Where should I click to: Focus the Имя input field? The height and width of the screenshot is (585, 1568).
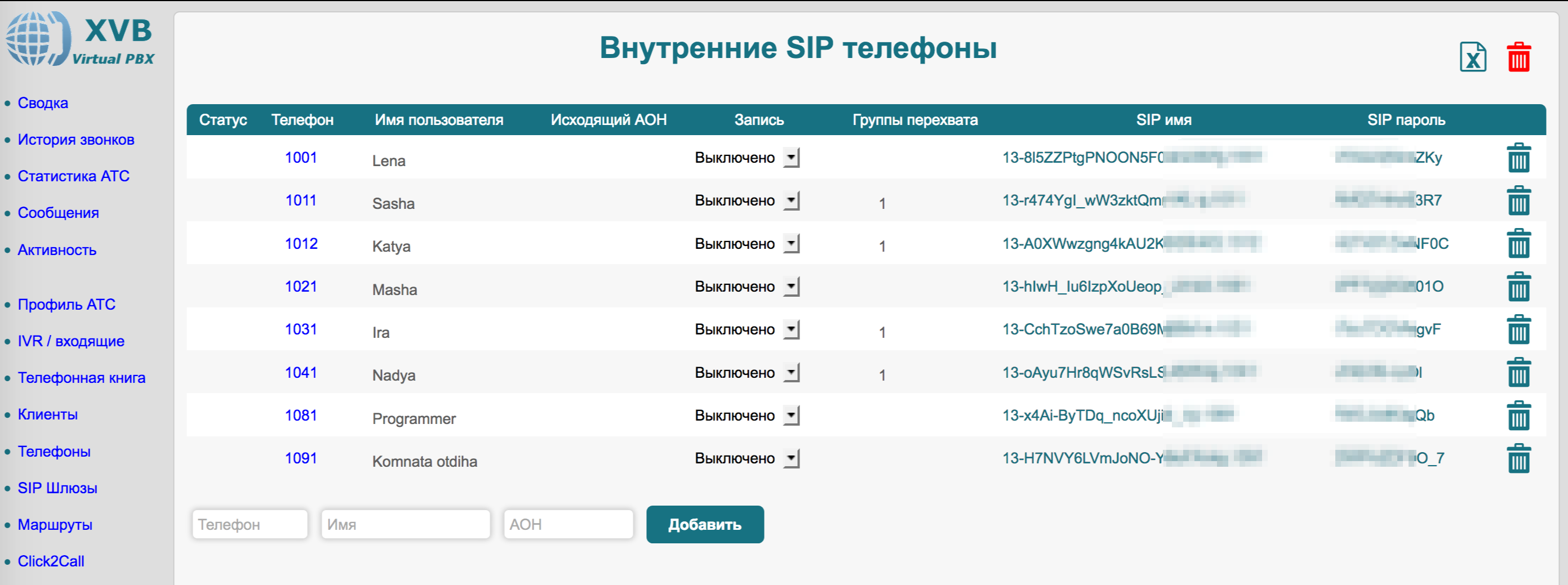406,524
